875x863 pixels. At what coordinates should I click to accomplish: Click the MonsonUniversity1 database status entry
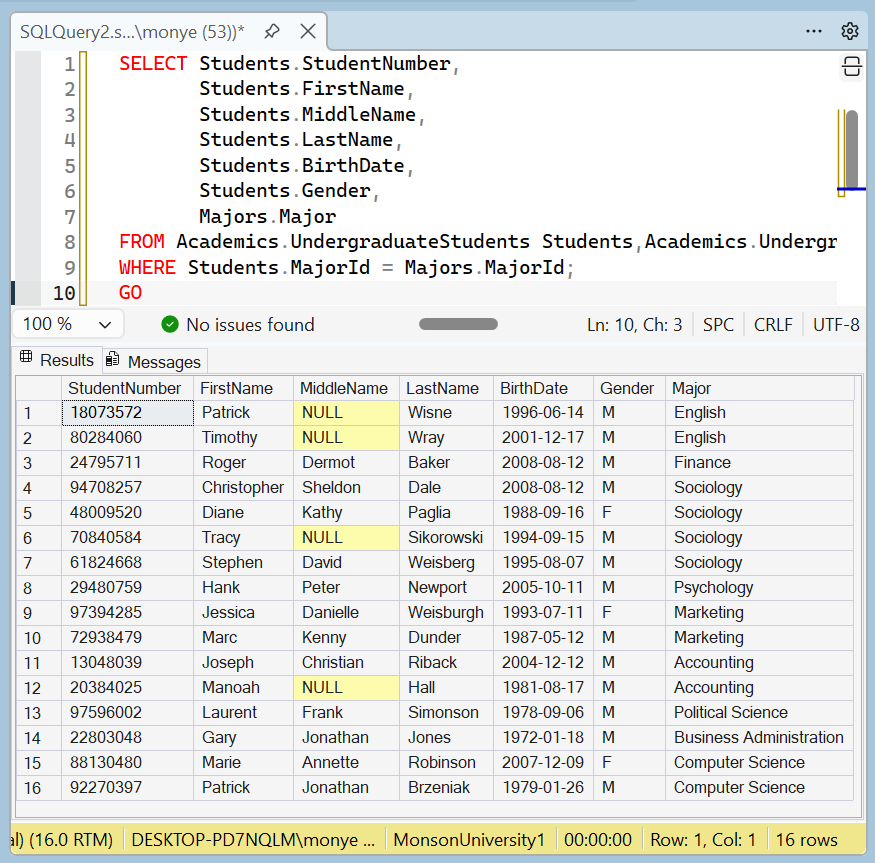469,840
